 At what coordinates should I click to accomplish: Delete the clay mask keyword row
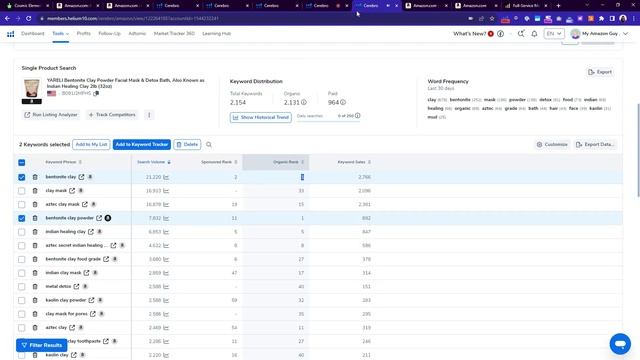tap(35, 191)
